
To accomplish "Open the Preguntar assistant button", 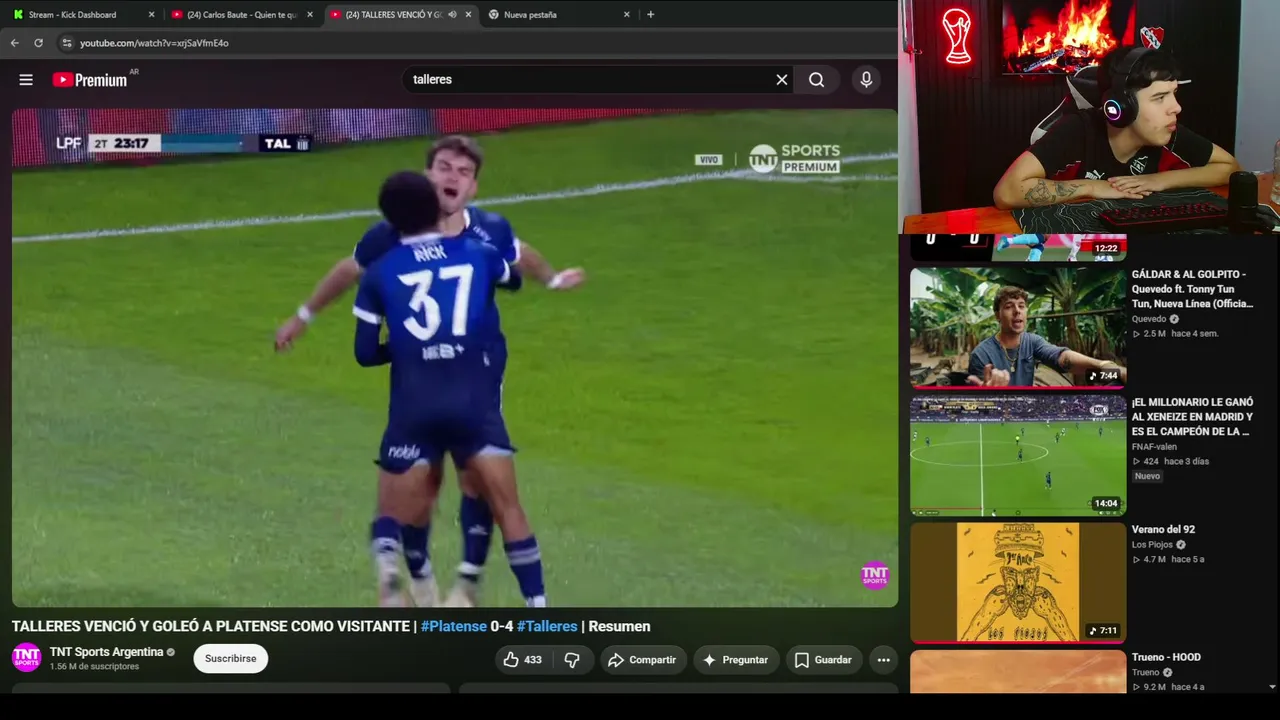I will 736,660.
